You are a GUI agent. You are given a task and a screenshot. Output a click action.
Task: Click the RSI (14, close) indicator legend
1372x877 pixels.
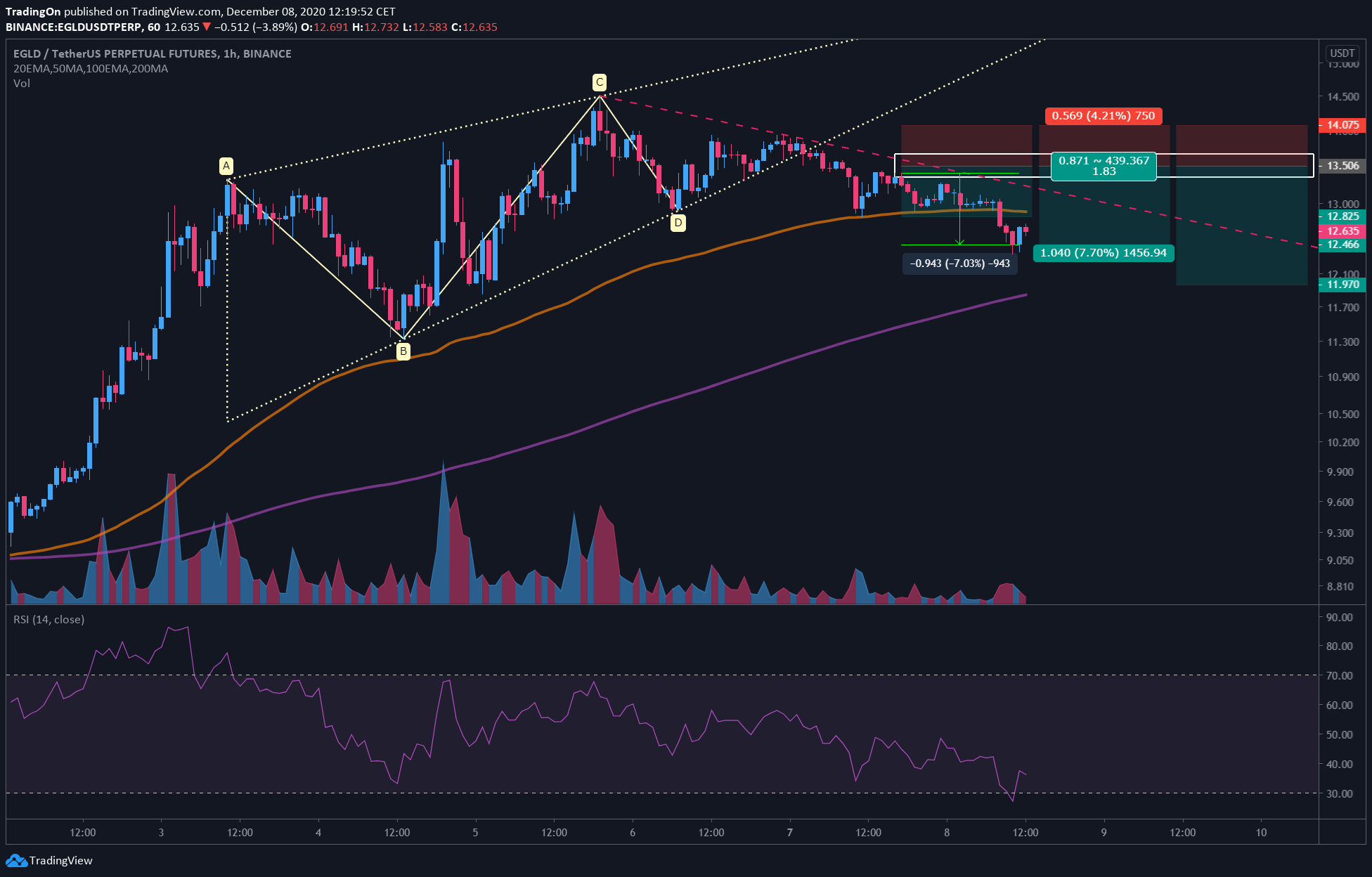click(x=48, y=619)
